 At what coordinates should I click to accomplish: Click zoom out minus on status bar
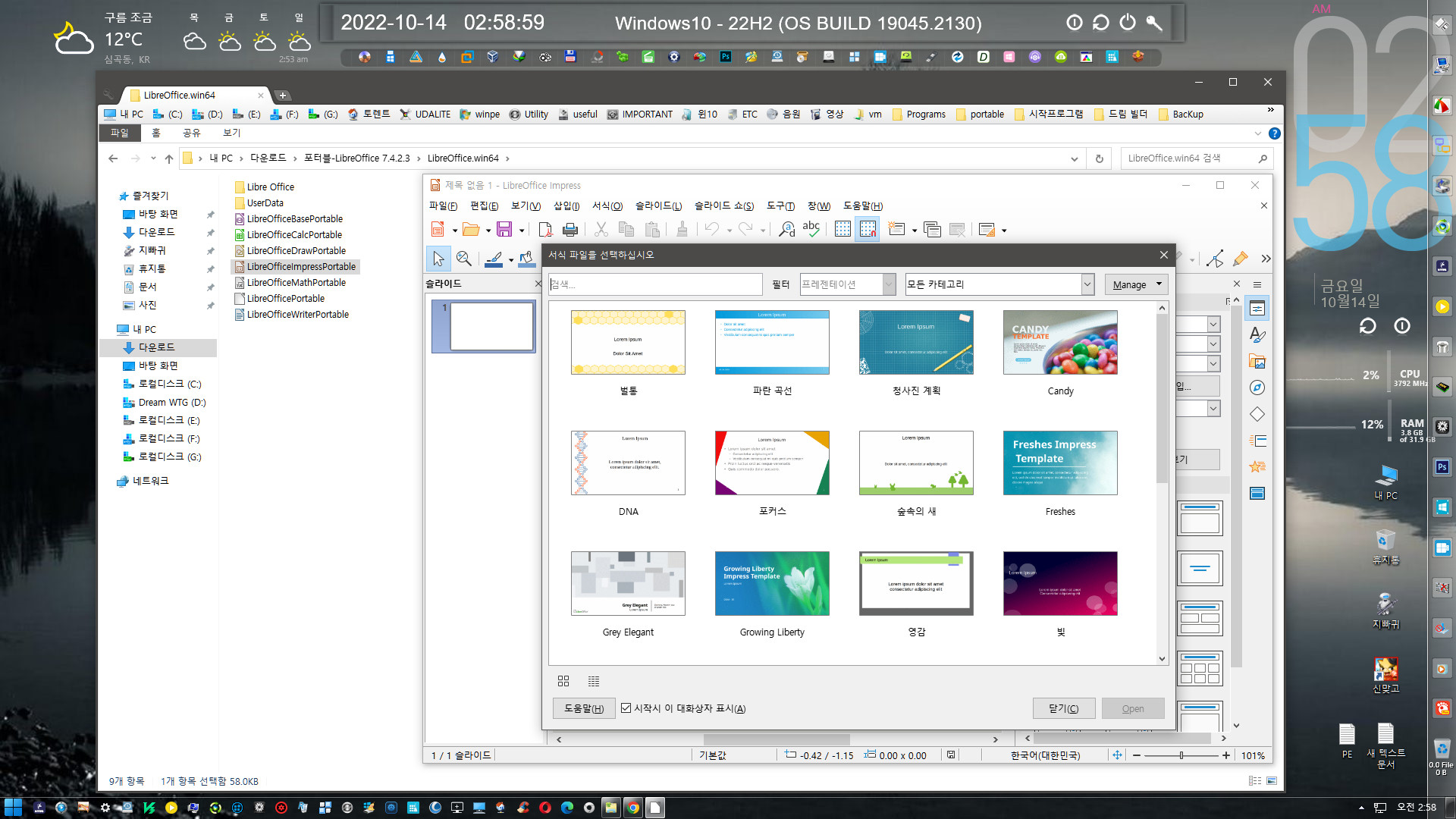1137,755
